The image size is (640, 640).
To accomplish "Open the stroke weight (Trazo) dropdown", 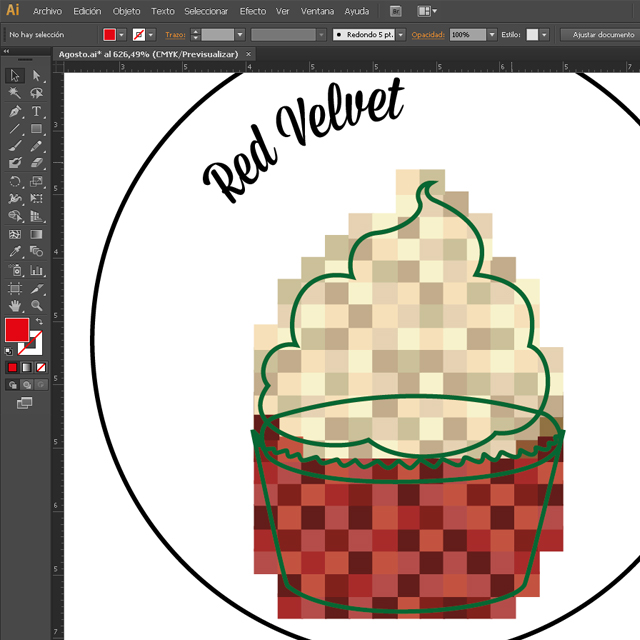I will point(240,35).
